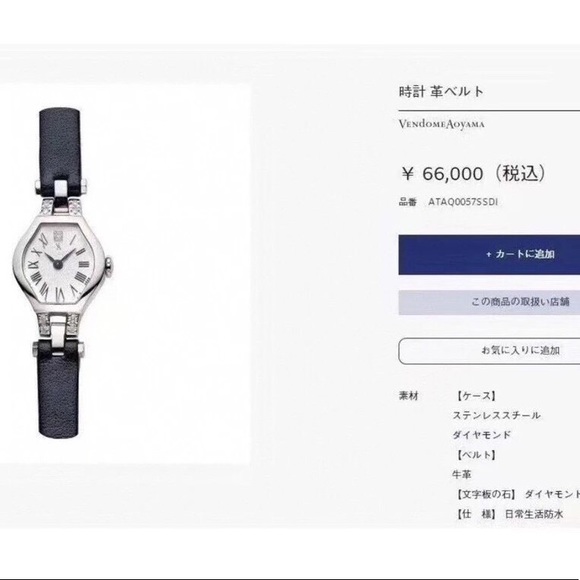The image size is (580, 580).
Task: Select the 【ケース】 heading
Action: [475, 396]
